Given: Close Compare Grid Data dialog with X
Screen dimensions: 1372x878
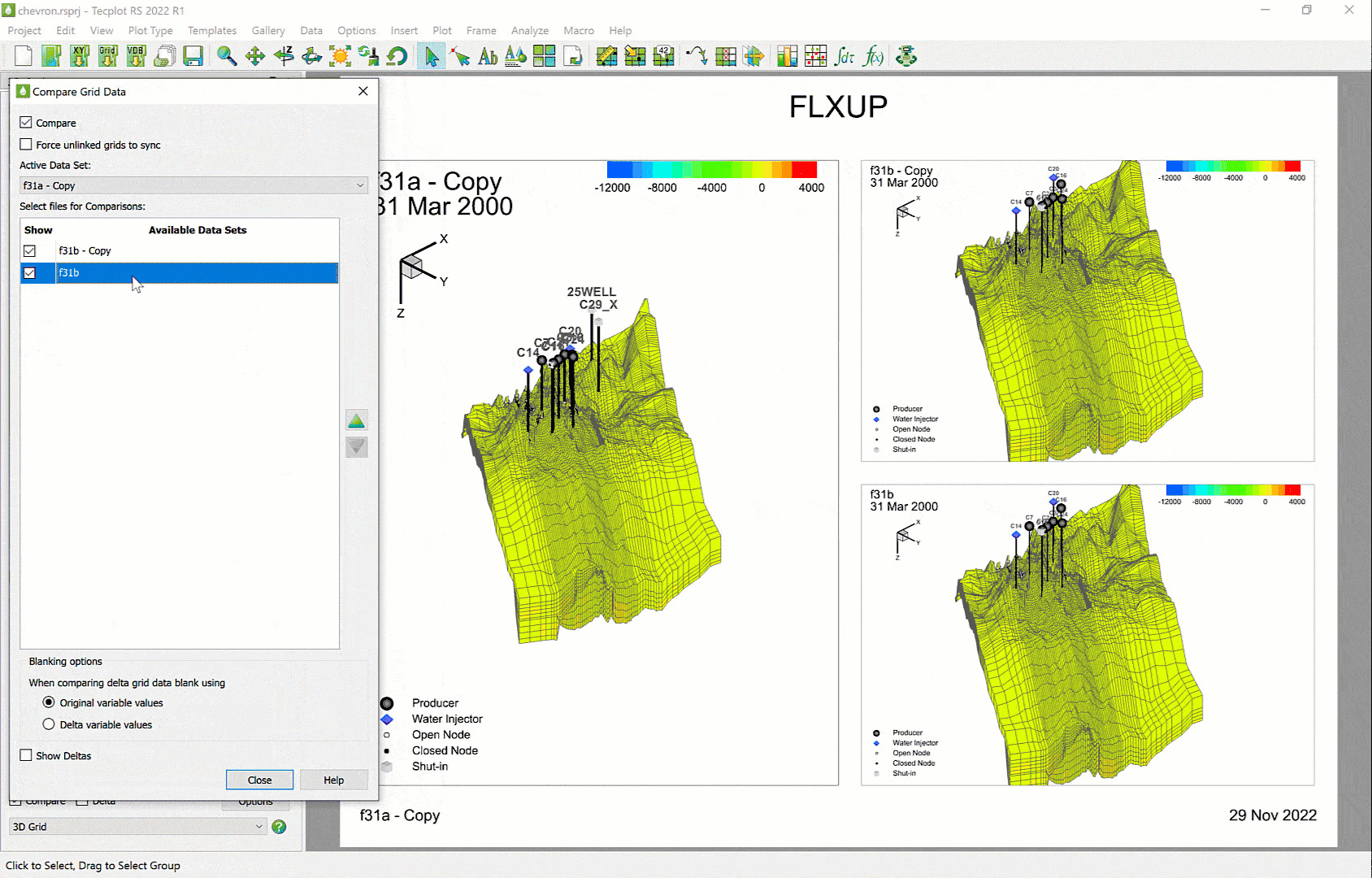Looking at the screenshot, I should (363, 91).
